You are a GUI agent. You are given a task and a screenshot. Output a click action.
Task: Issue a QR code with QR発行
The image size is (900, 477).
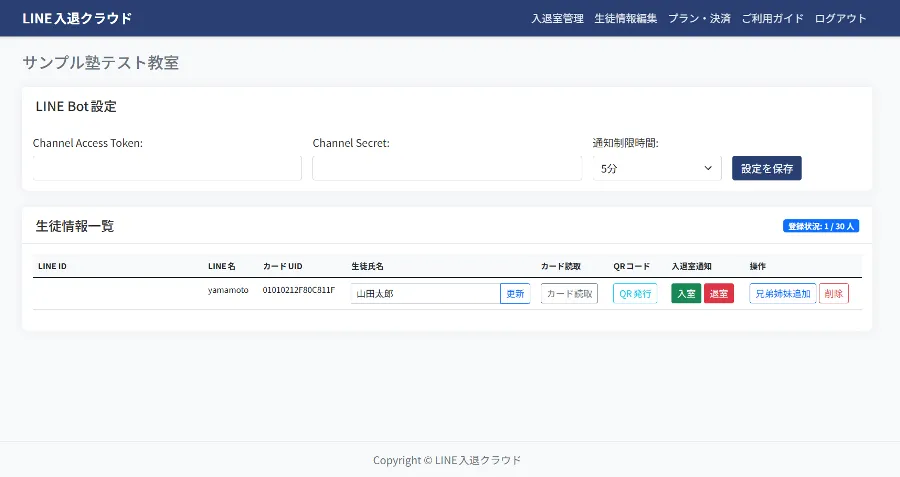point(635,294)
